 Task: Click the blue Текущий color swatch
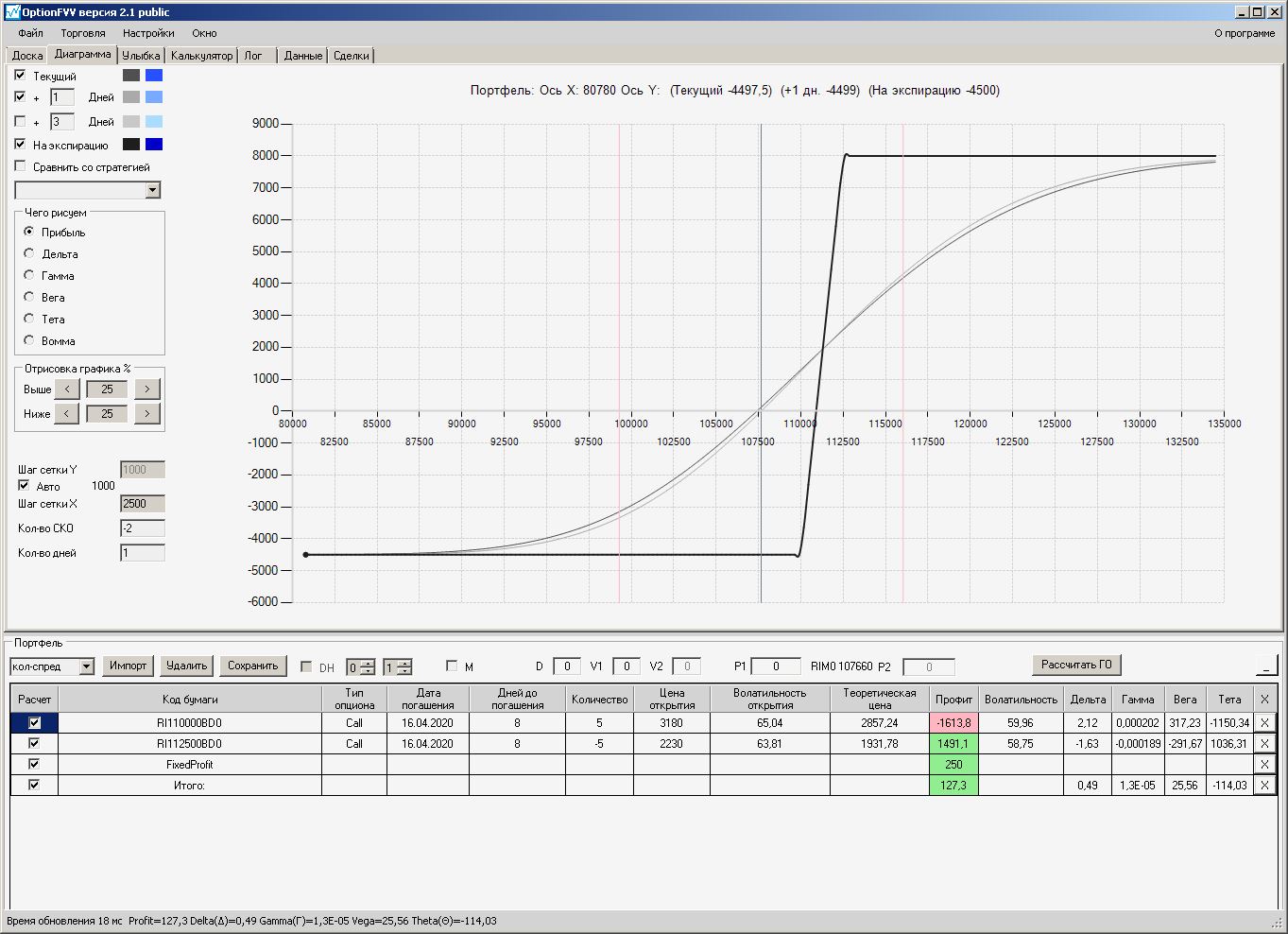(154, 76)
